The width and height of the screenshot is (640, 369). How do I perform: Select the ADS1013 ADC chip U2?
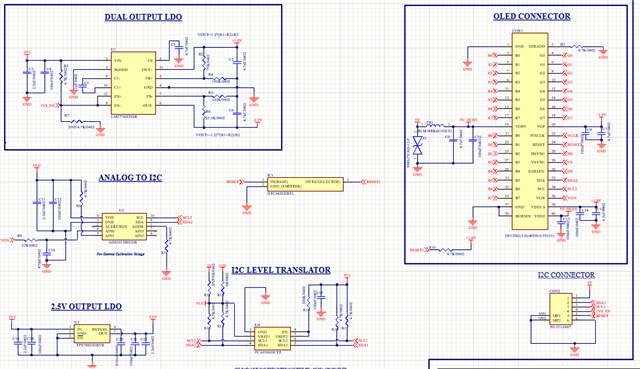[x=124, y=226]
